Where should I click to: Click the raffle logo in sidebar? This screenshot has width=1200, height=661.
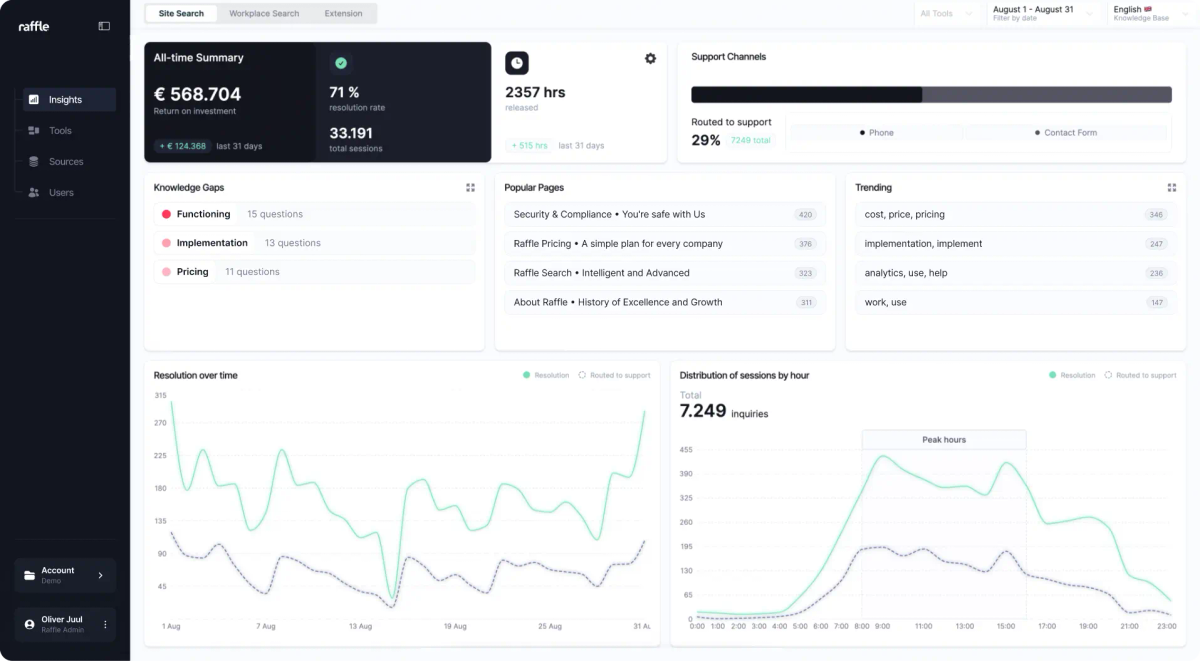34,26
